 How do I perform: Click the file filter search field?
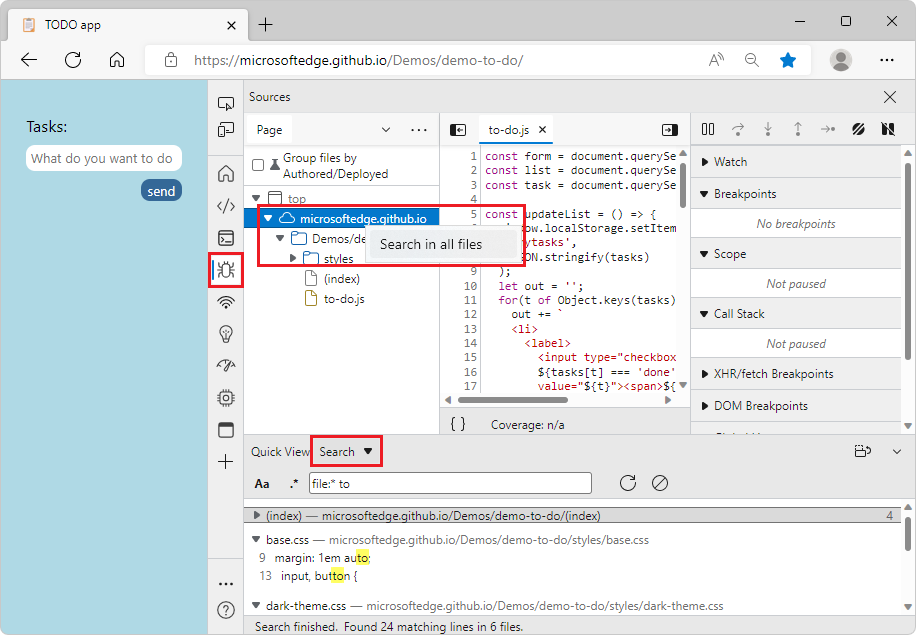point(449,483)
